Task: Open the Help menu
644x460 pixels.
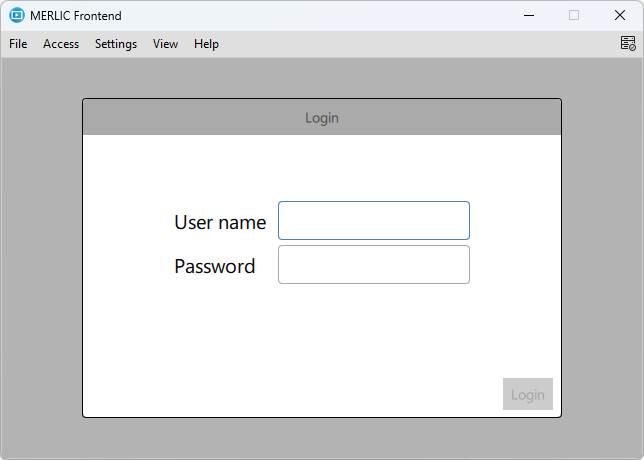Action: tap(206, 44)
